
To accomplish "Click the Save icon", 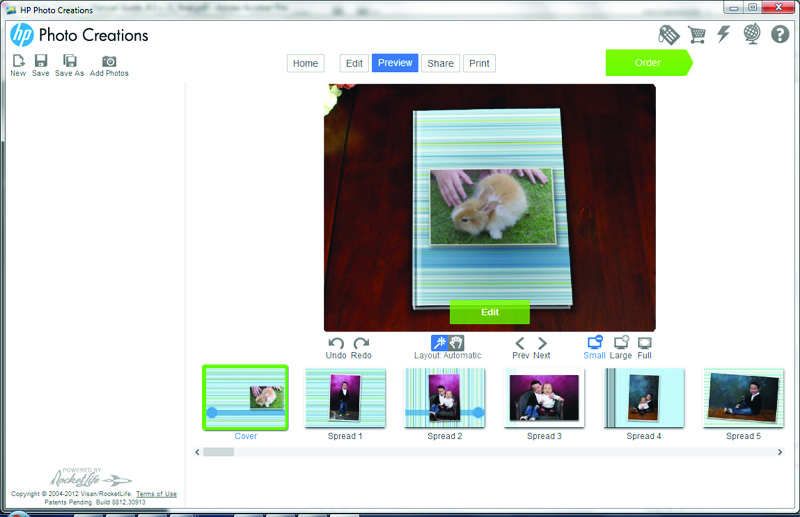I will click(x=41, y=61).
